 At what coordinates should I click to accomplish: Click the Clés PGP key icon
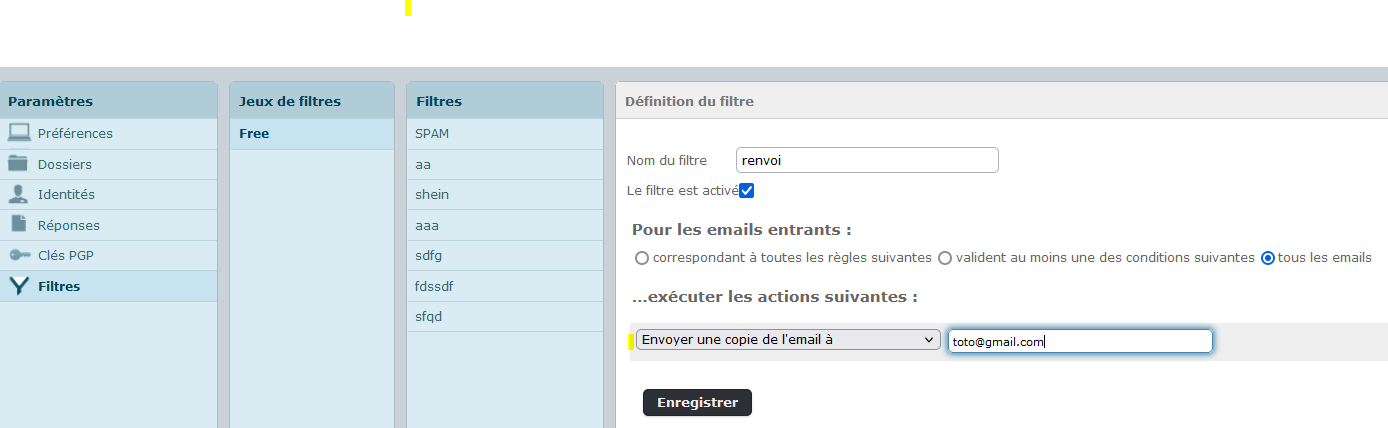point(19,255)
